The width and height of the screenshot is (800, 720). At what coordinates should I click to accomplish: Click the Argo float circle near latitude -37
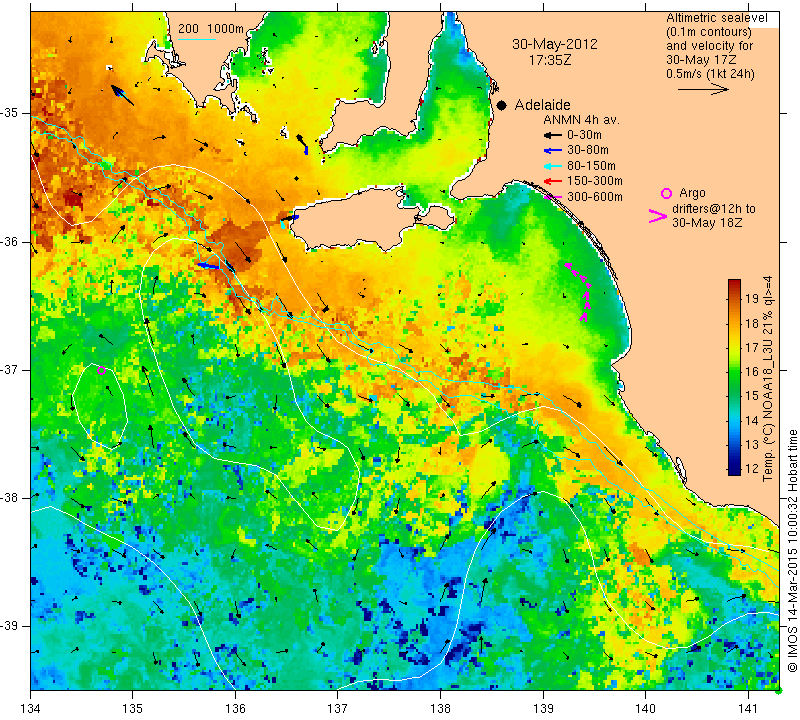click(x=102, y=370)
